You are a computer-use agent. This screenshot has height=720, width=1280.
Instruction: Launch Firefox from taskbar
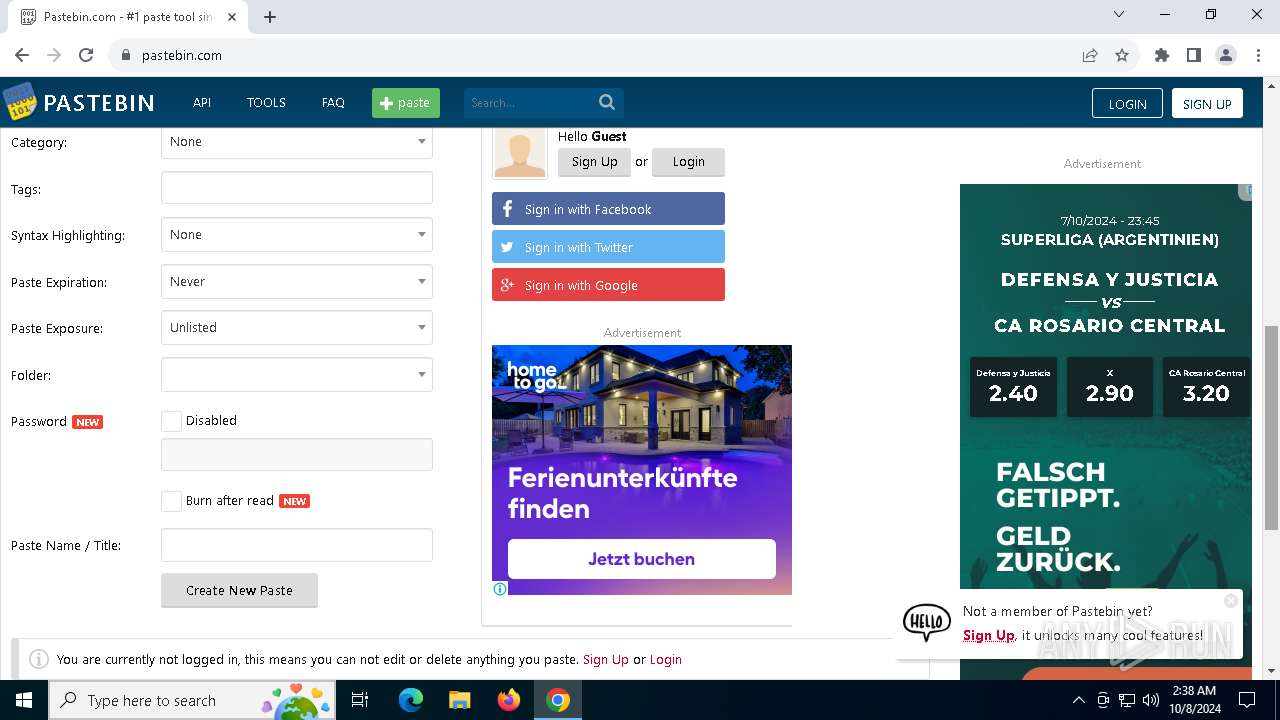pyautogui.click(x=509, y=700)
